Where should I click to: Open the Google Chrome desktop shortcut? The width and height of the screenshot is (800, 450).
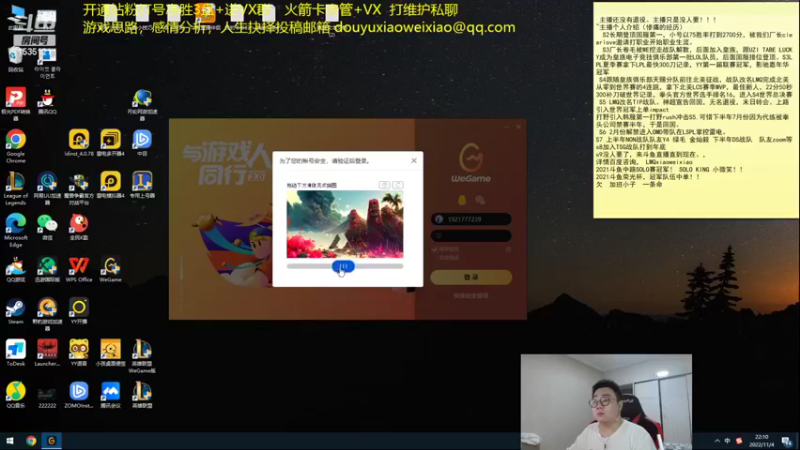point(16,145)
